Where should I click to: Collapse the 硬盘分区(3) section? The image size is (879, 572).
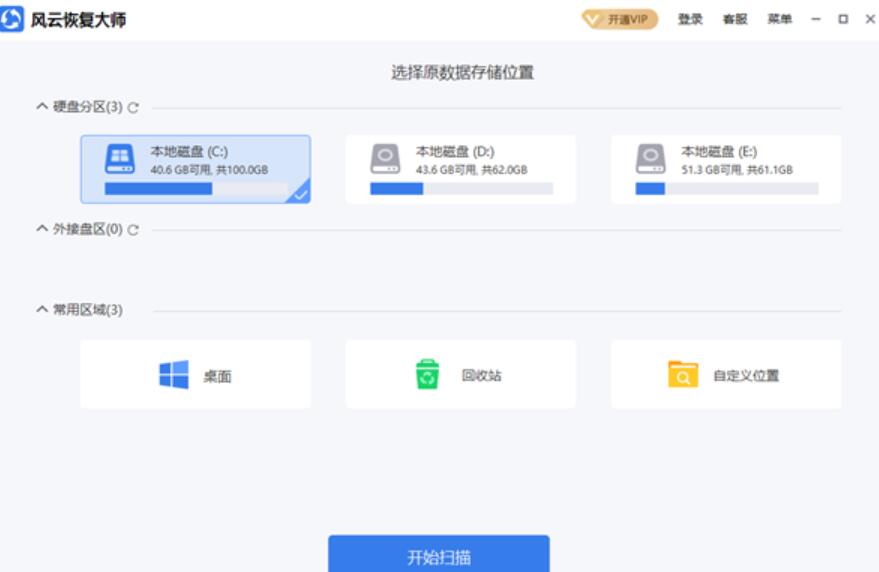point(42,106)
